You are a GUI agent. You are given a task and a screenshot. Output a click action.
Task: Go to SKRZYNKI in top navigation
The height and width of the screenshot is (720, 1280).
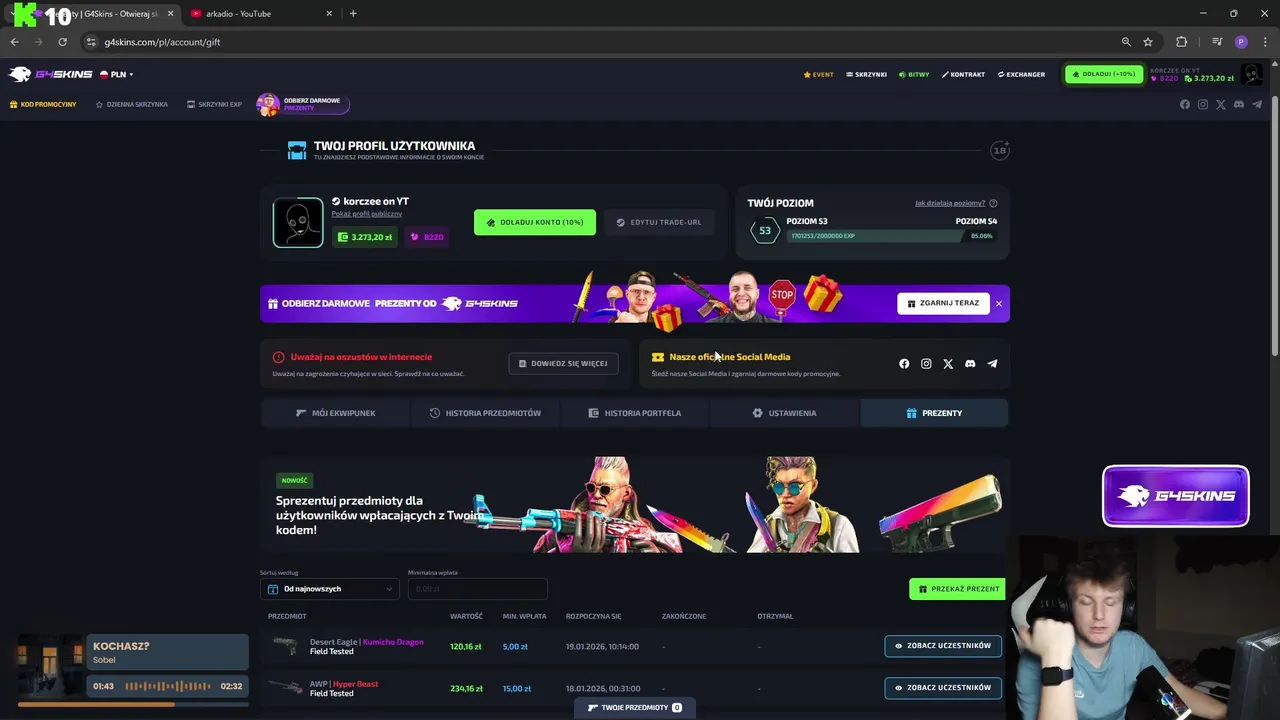tap(866, 74)
